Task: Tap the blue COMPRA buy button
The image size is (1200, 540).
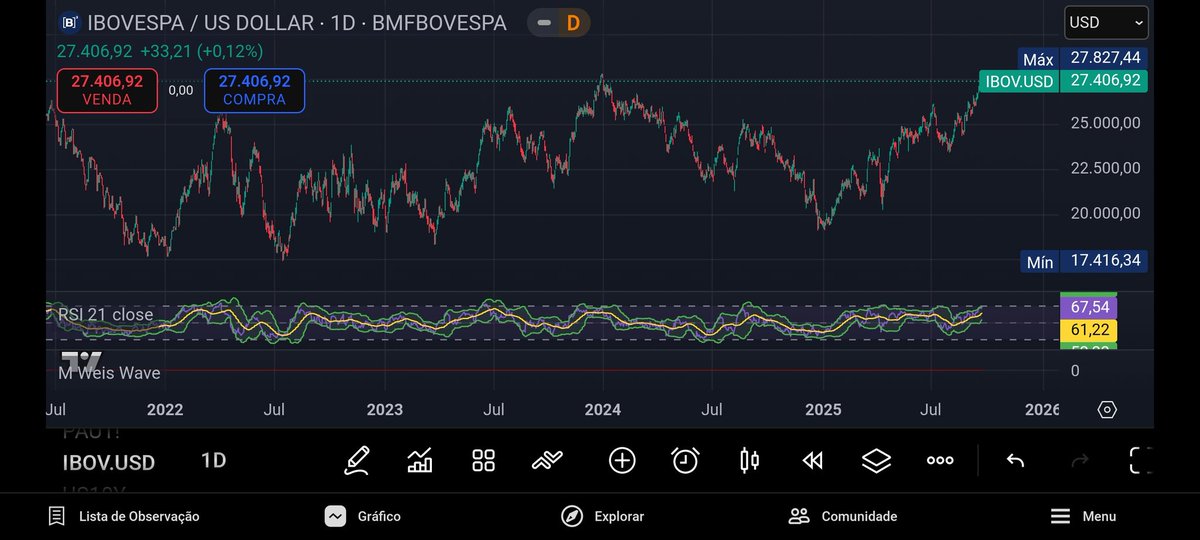Action: point(255,91)
